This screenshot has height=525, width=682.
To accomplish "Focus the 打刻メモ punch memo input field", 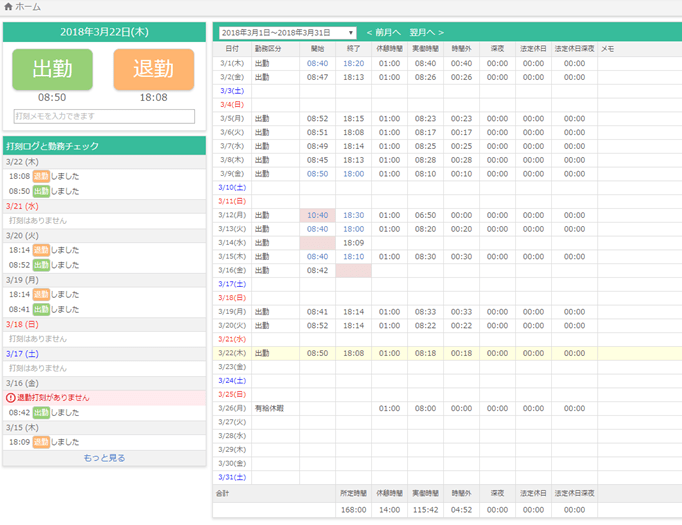I will tap(104, 117).
